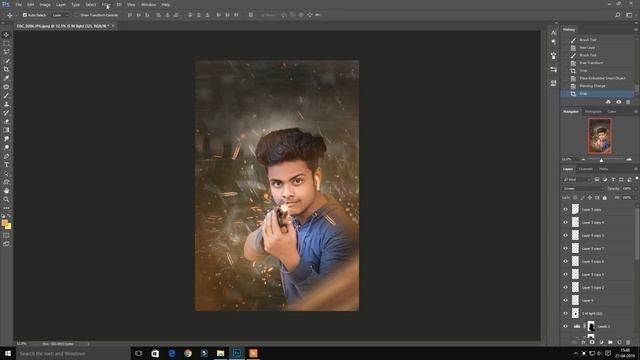Screen dimensions: 640x360
Task: Toggle the lock all layer attributes icon
Action: coord(605,198)
